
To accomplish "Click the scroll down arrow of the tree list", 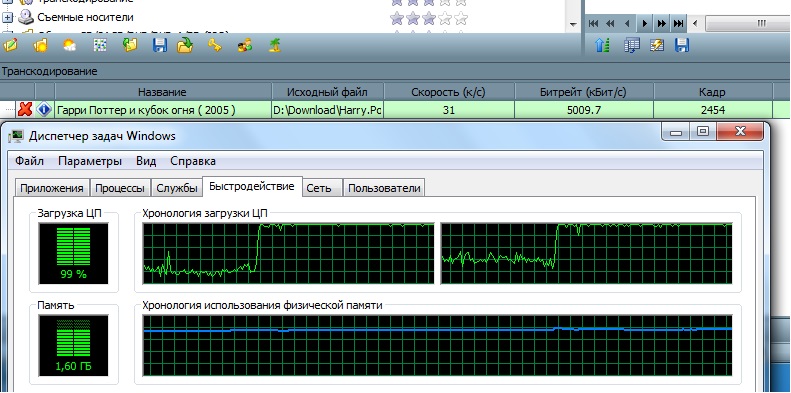I will tap(573, 24).
